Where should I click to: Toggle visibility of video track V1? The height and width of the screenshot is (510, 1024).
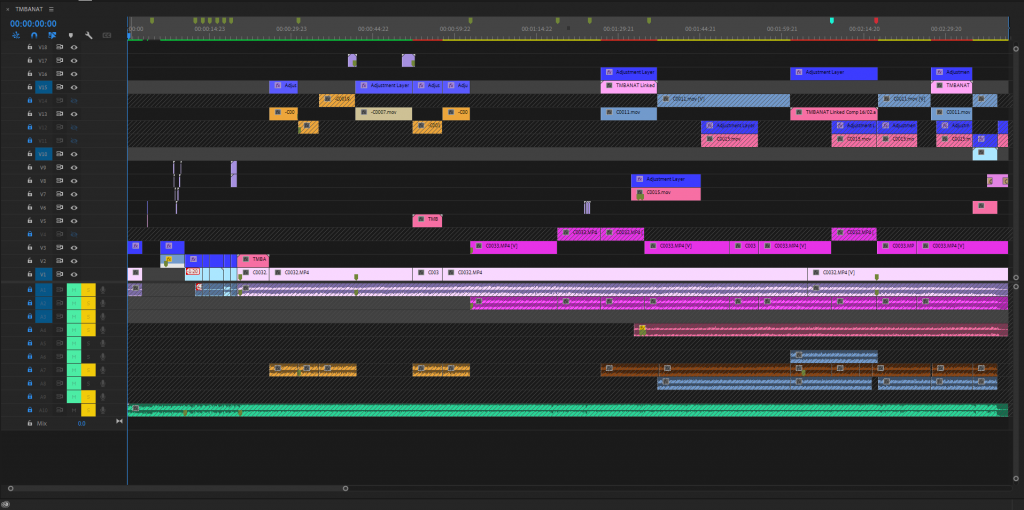click(x=73, y=273)
